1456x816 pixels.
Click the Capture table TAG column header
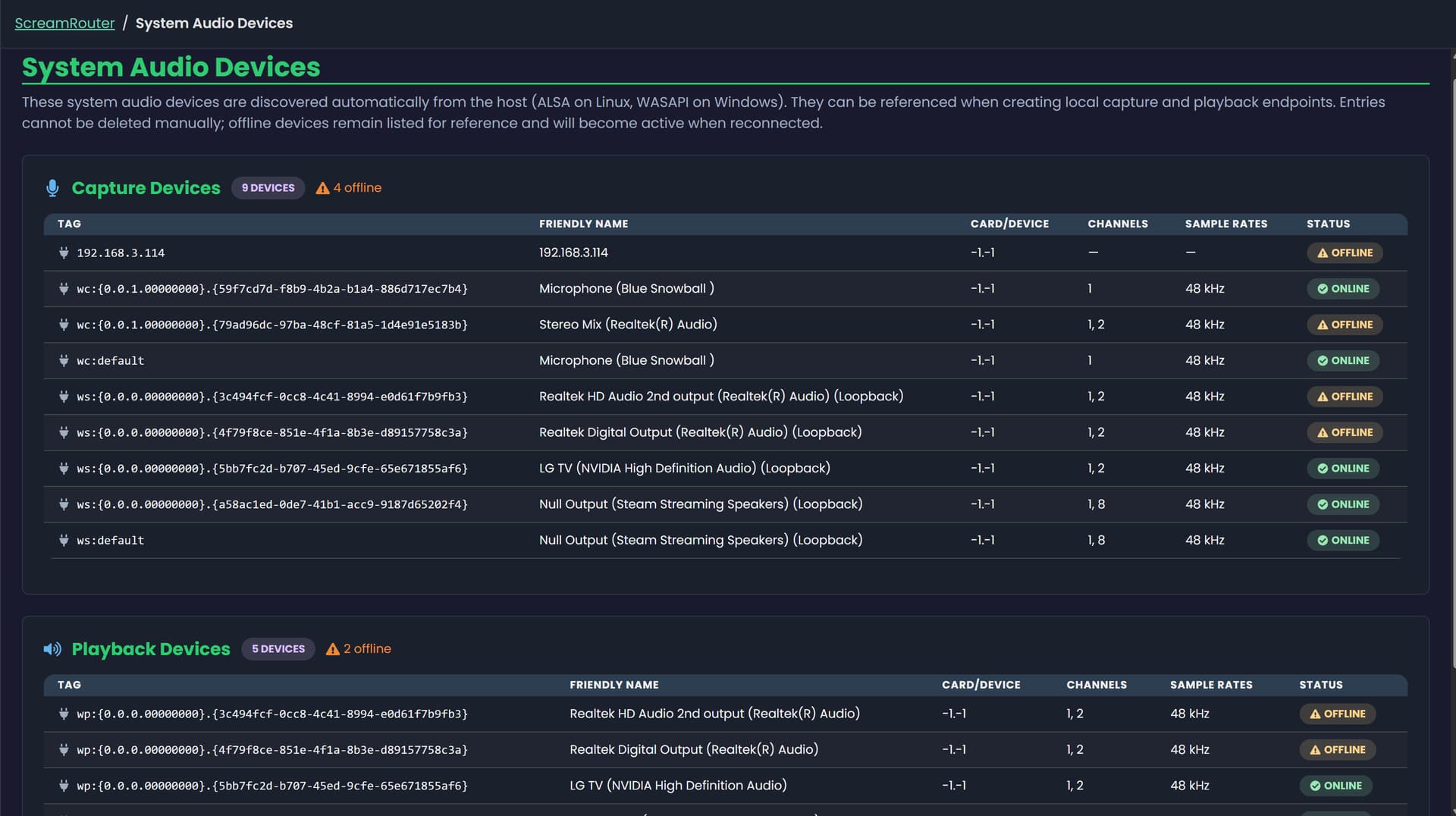(69, 224)
